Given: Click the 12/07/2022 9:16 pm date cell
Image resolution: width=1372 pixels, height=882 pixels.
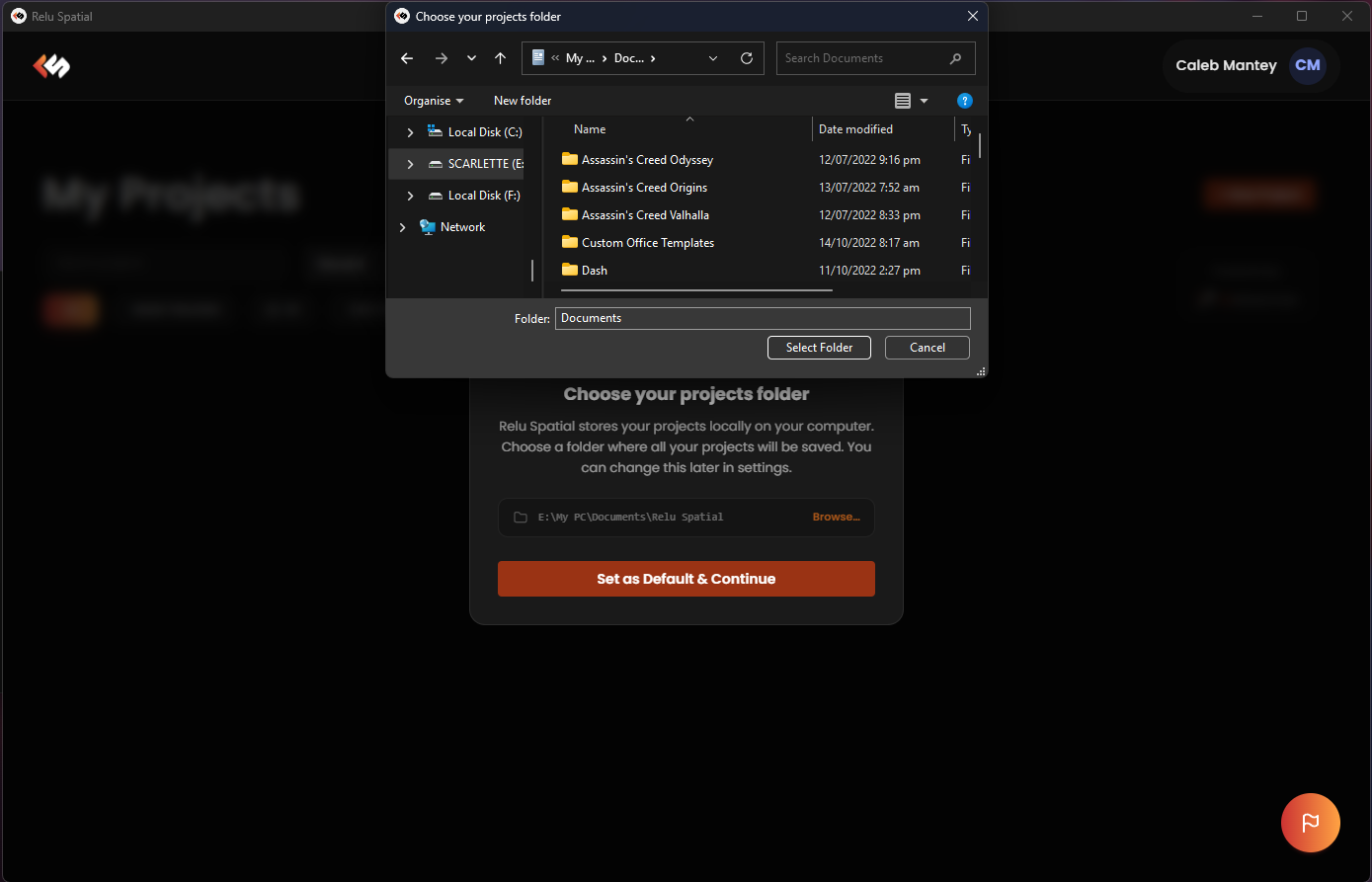Looking at the screenshot, I should tap(869, 160).
